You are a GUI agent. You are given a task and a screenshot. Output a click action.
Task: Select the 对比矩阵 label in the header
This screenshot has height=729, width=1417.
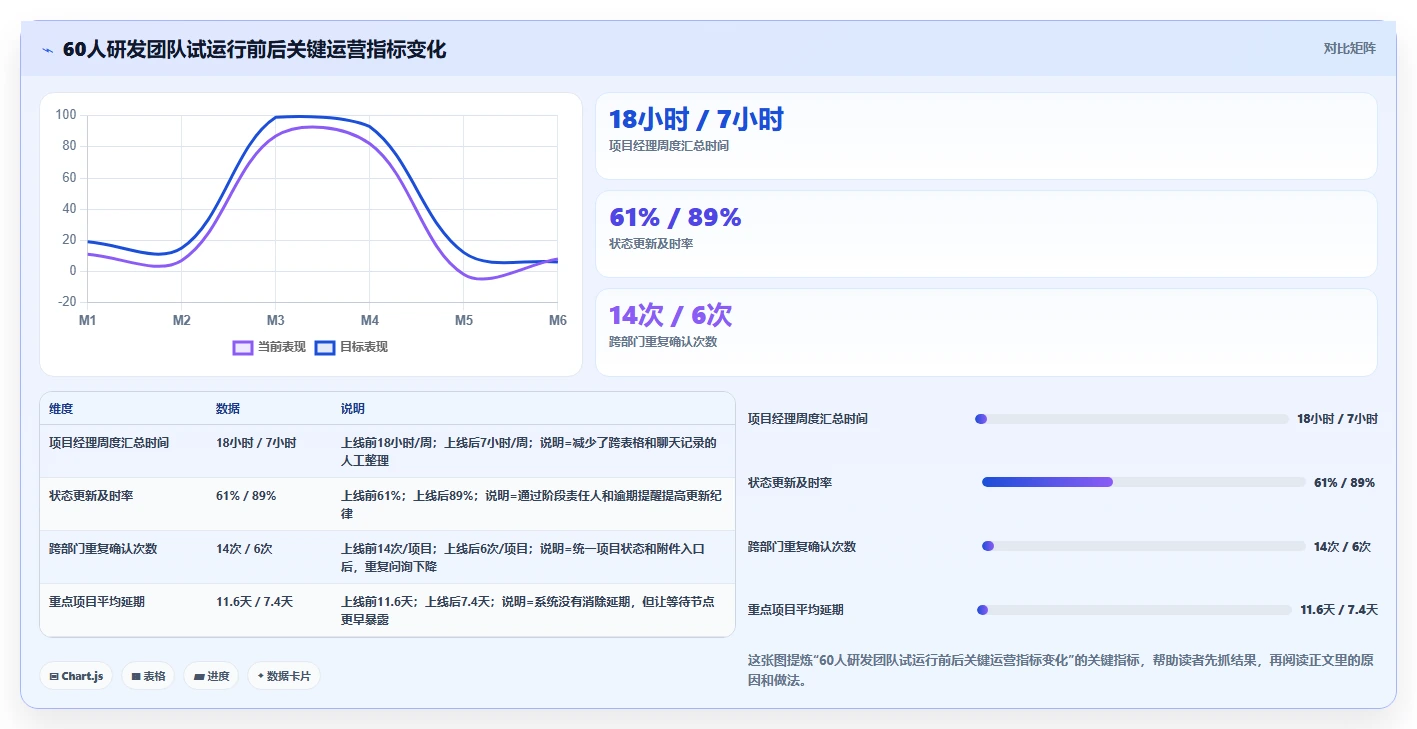1349,48
